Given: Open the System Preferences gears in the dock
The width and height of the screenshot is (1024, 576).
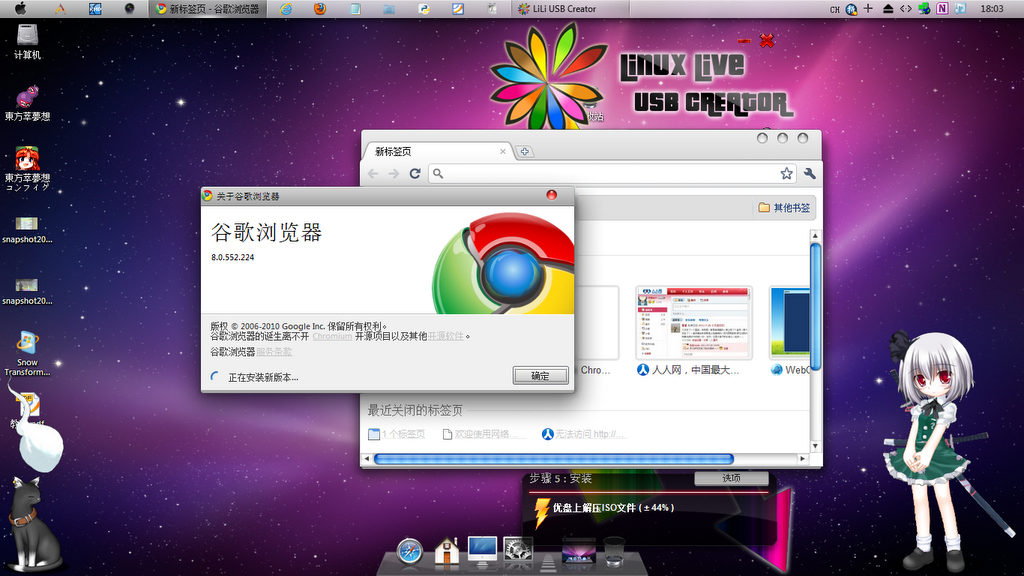Looking at the screenshot, I should pyautogui.click(x=517, y=550).
